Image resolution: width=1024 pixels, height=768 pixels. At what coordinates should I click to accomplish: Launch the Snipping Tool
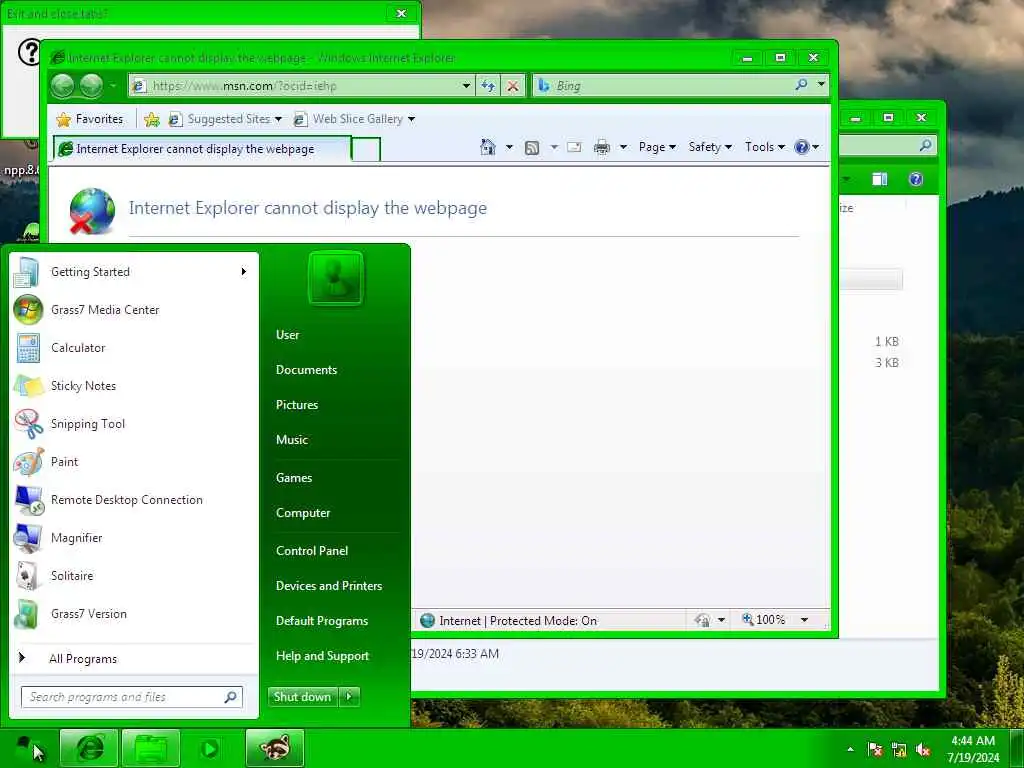click(134, 423)
